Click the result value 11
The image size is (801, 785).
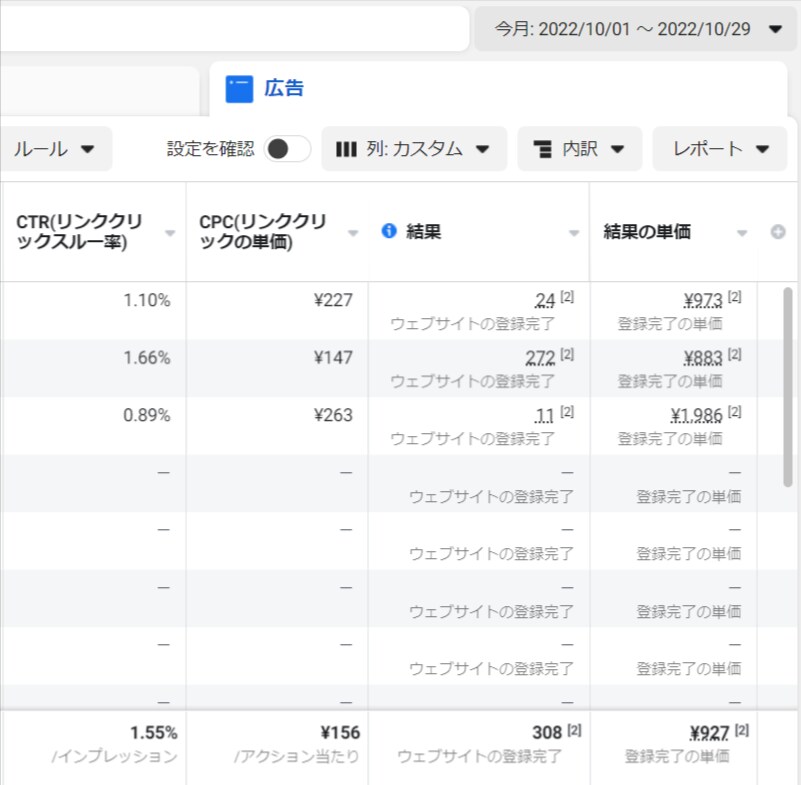click(x=545, y=415)
